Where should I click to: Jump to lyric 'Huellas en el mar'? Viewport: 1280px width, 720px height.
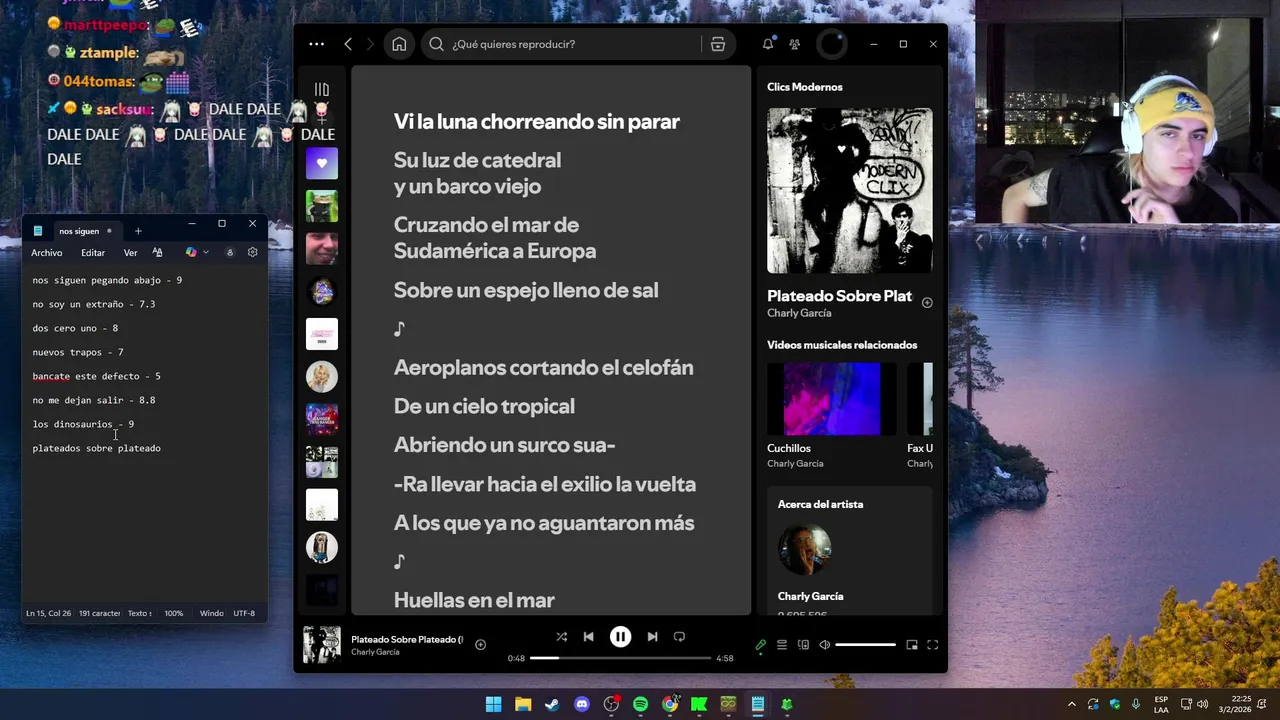tap(474, 600)
